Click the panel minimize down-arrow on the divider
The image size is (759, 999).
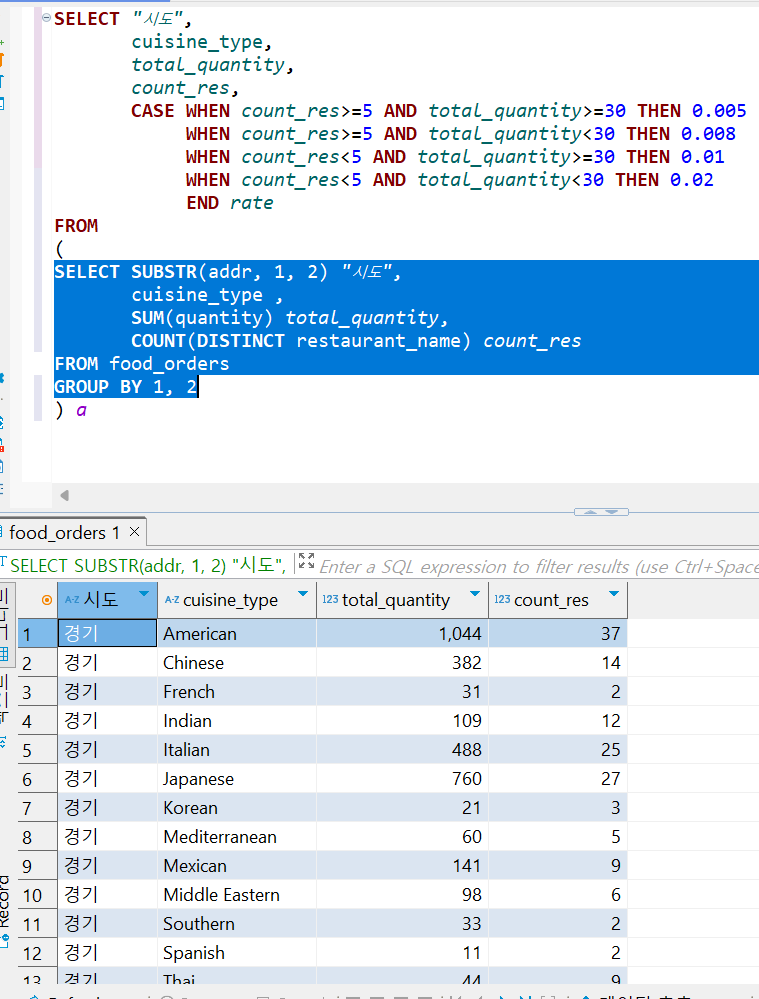[612, 512]
